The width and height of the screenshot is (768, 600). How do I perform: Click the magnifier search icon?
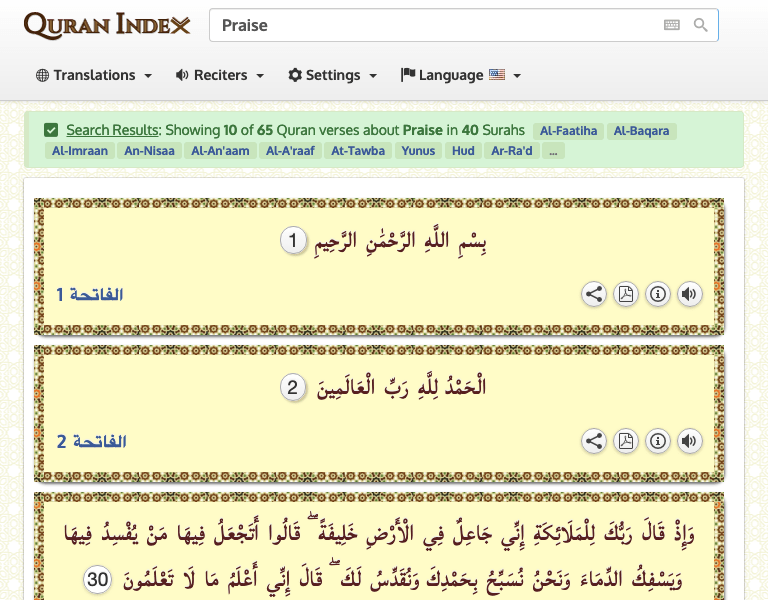click(x=700, y=25)
